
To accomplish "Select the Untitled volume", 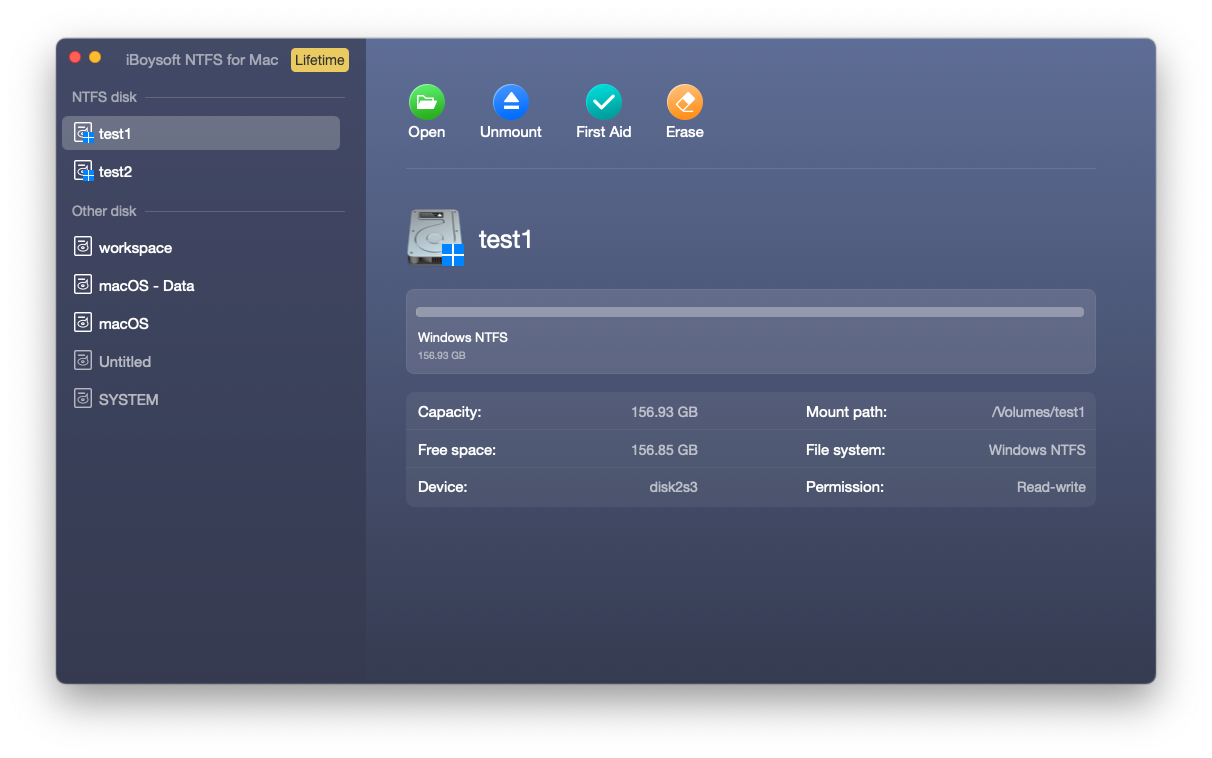I will click(201, 361).
